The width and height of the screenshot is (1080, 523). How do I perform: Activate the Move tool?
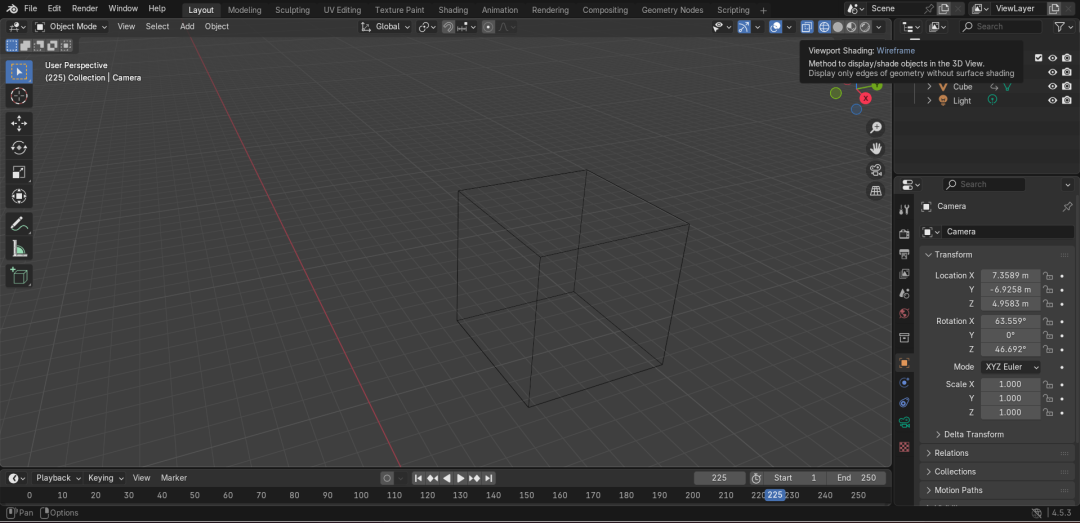point(19,123)
